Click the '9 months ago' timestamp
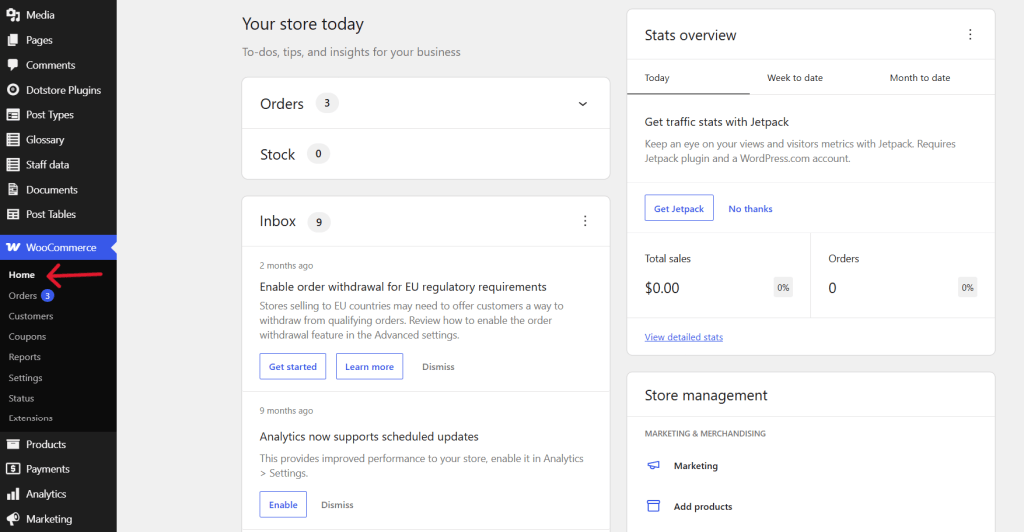 tap(286, 411)
